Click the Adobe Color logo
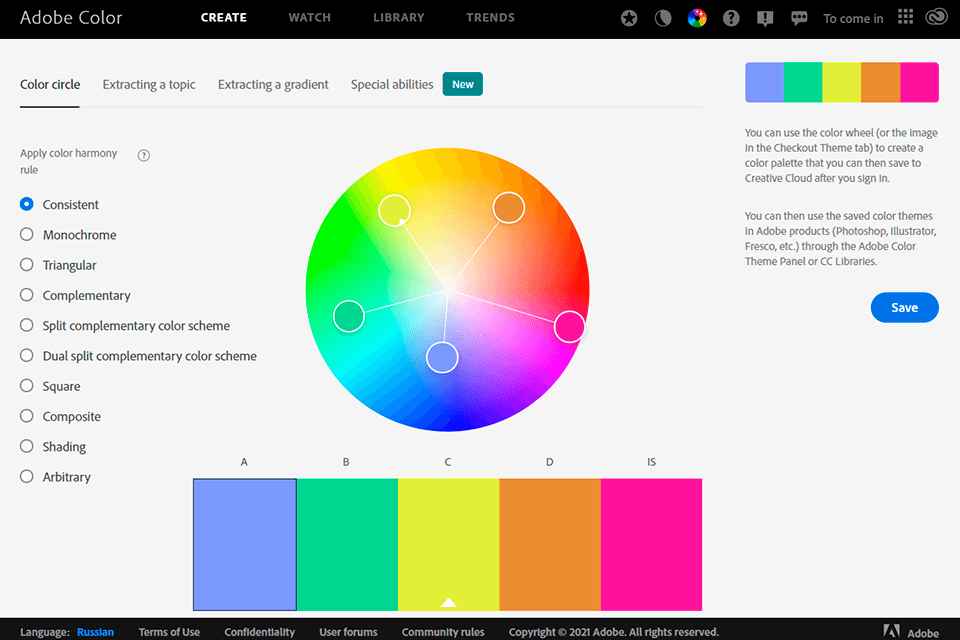Screen dimensions: 960x640 click(71, 18)
